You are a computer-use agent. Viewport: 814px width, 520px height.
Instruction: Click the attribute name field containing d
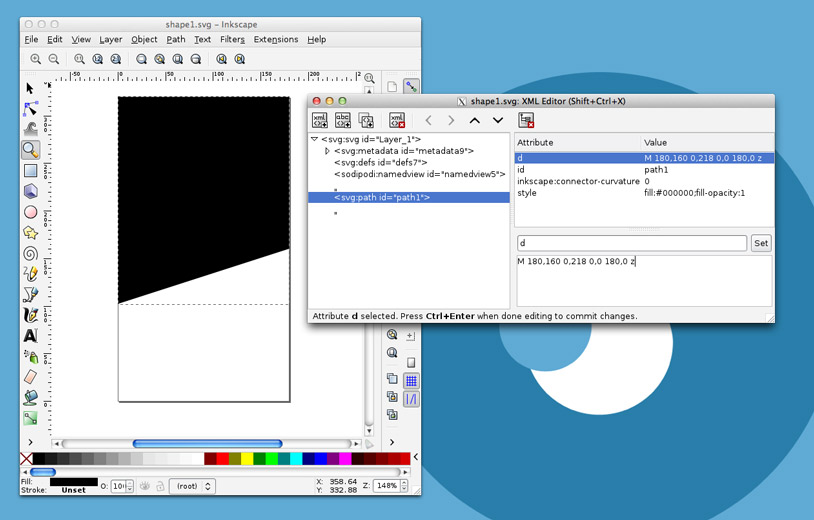pyautogui.click(x=632, y=243)
